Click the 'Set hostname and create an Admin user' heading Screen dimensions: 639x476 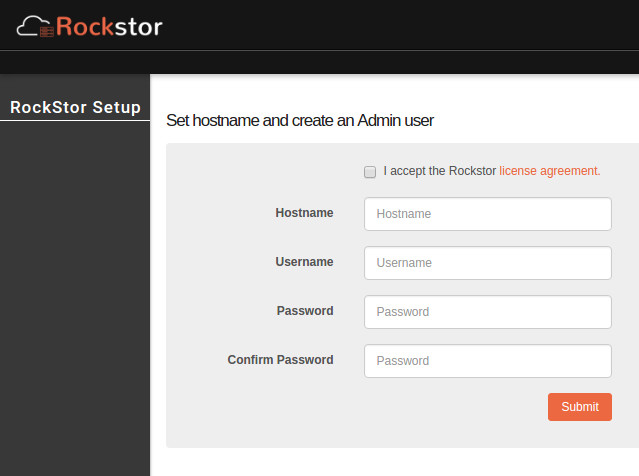point(300,121)
